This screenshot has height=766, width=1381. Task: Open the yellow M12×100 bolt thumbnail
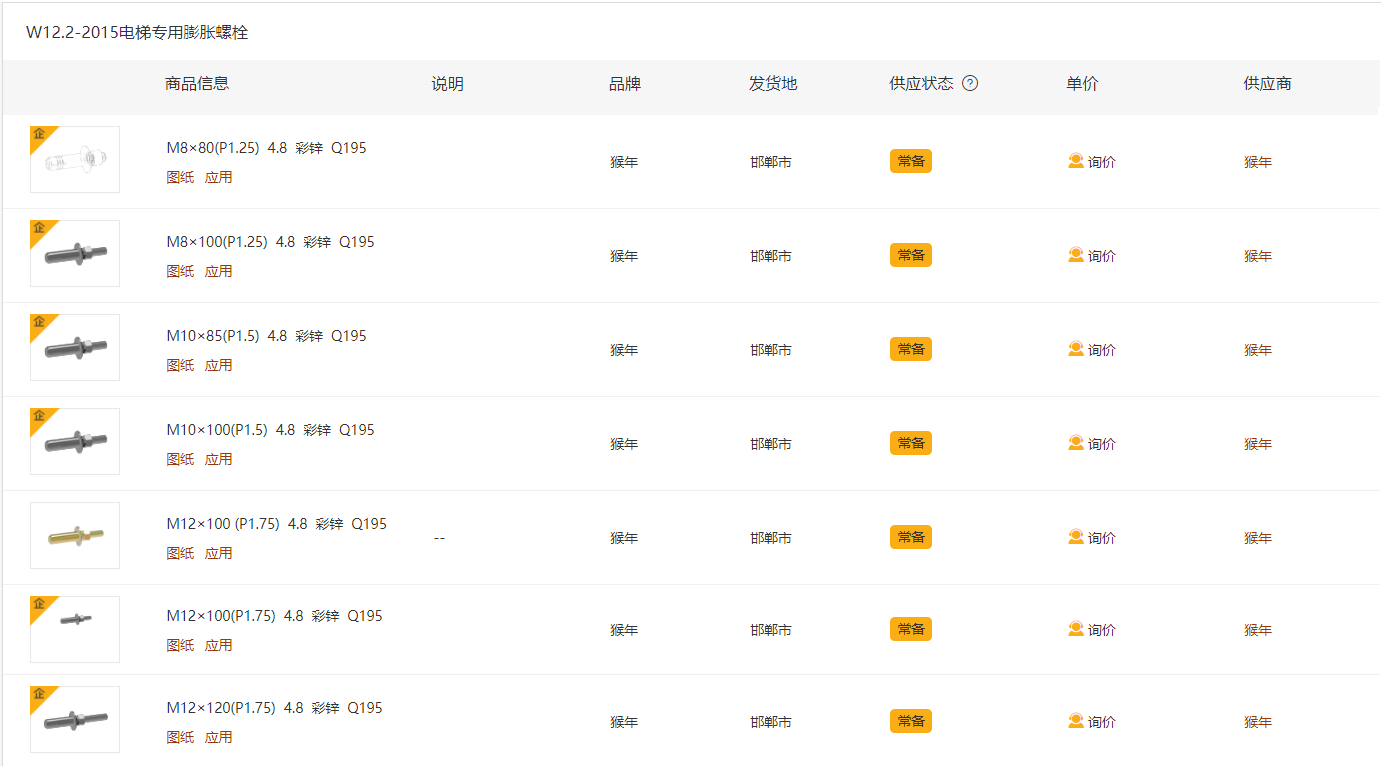75,536
